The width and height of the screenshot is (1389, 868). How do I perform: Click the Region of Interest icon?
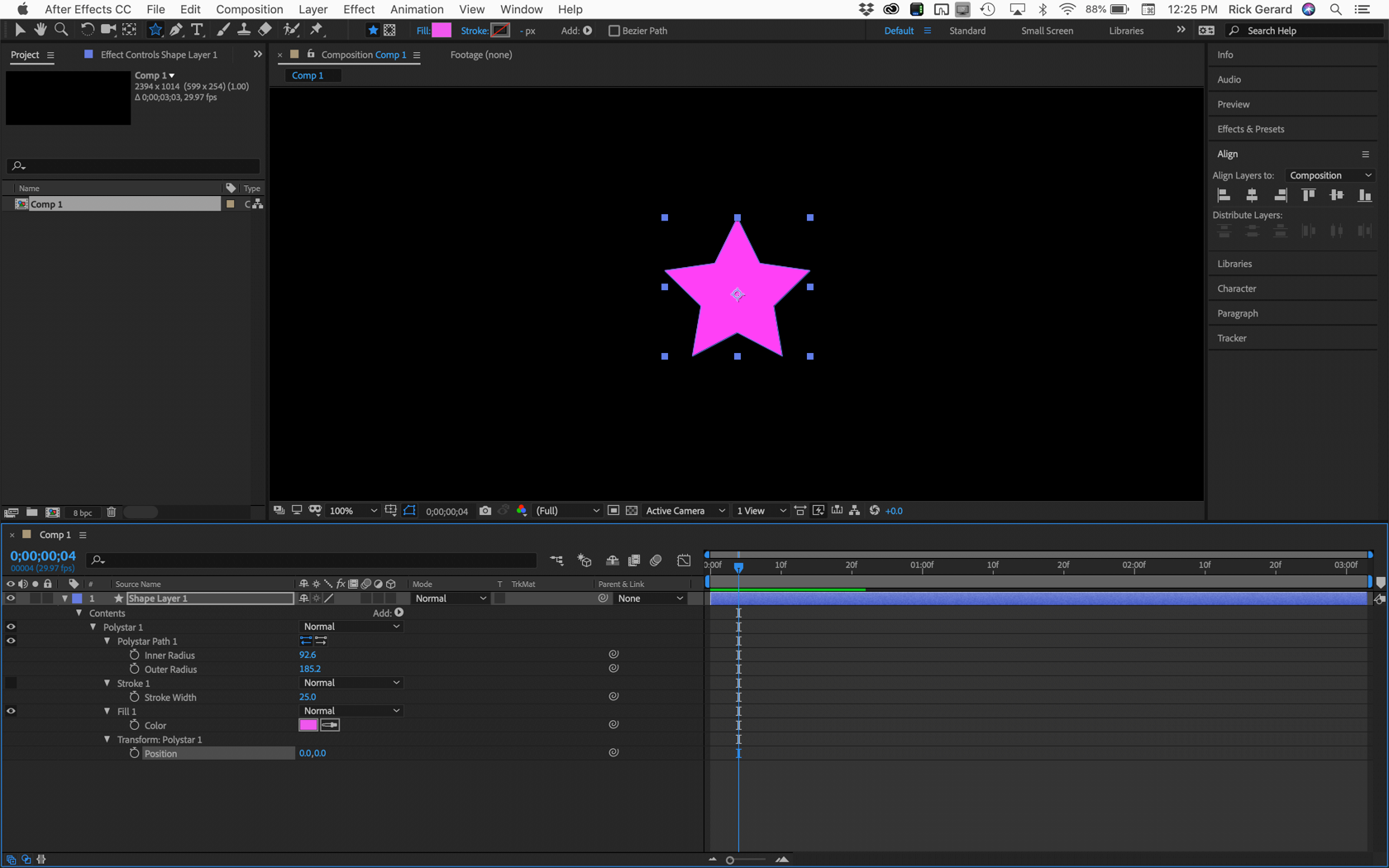tap(613, 511)
